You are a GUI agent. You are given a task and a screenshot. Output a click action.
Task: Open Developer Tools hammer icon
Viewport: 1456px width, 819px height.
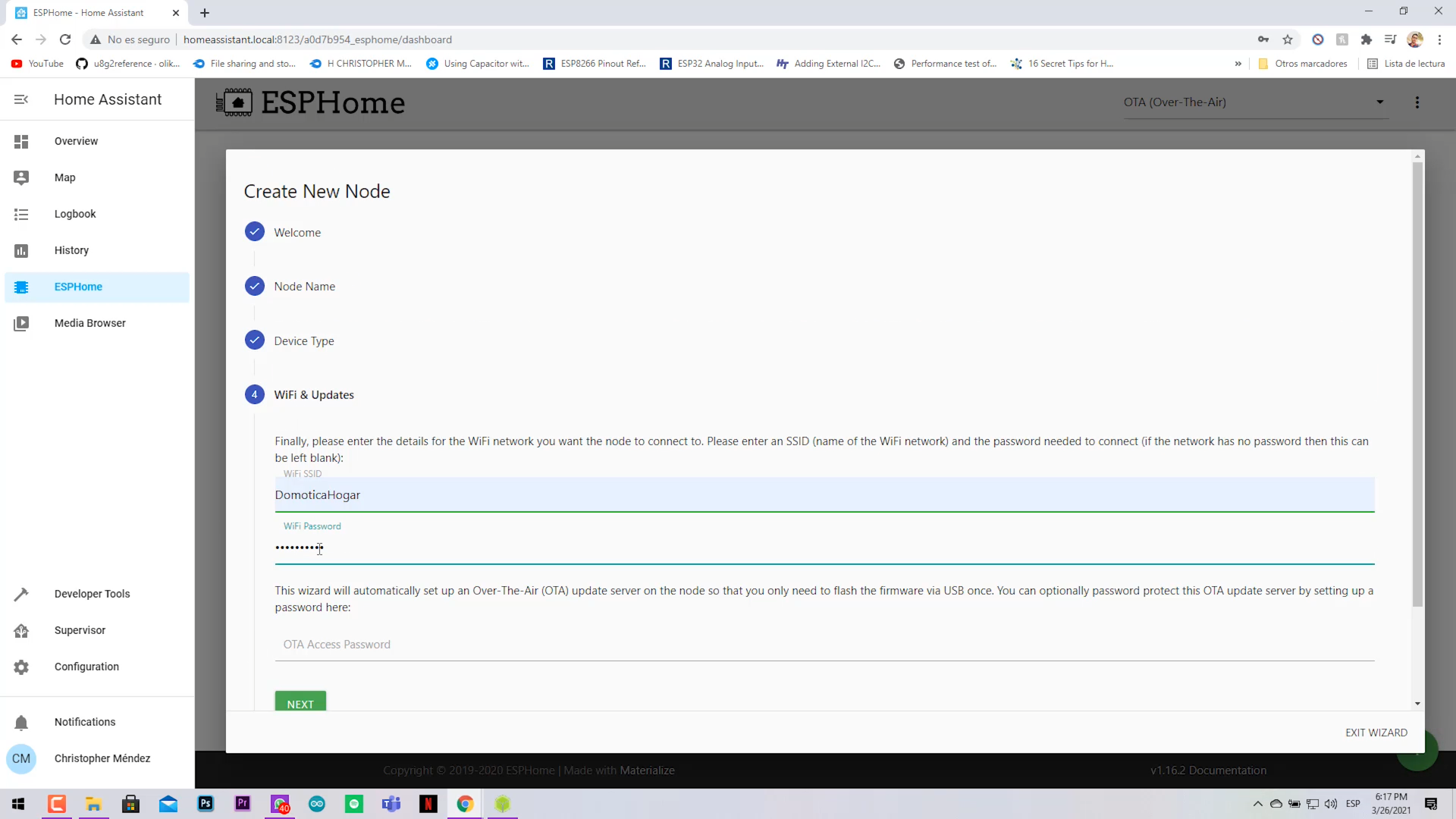pos(21,595)
